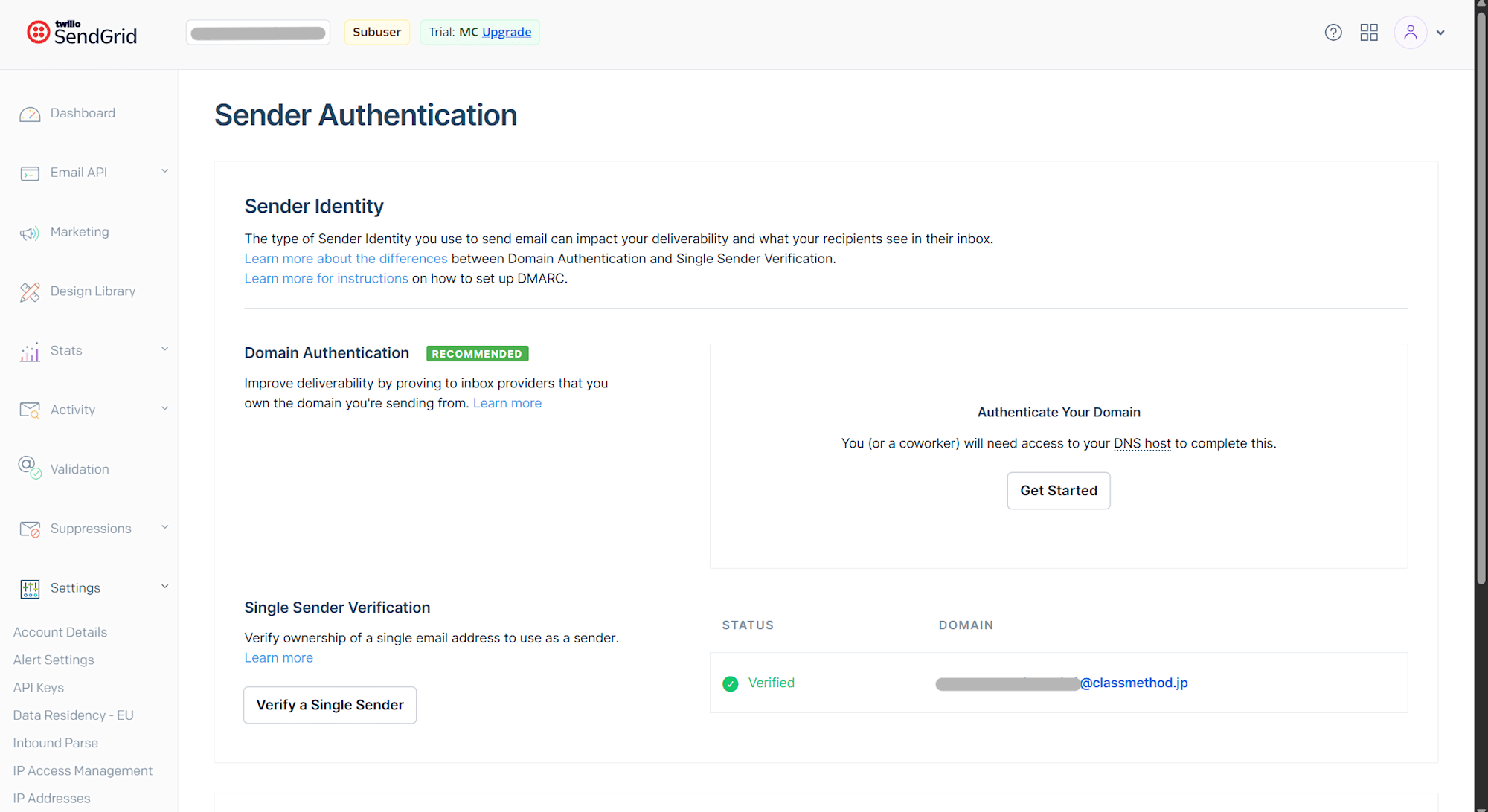The width and height of the screenshot is (1488, 812).
Task: Click the DNS host underlined term
Action: click(1142, 444)
